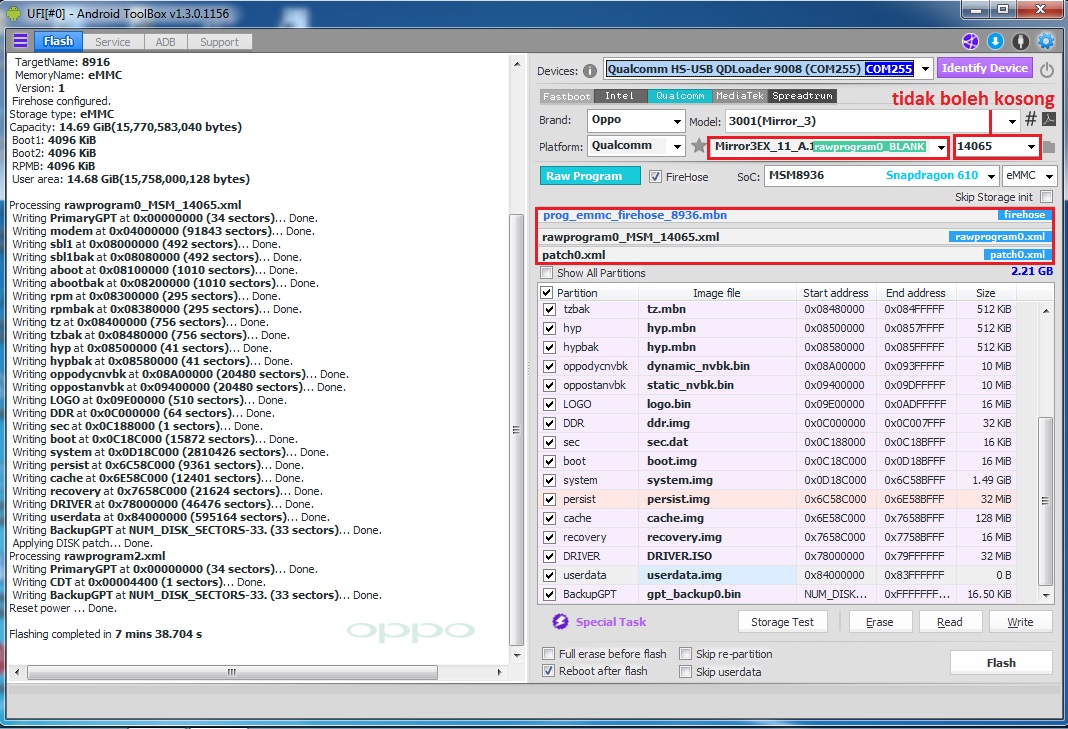Enable Skip userdata checkbox

click(x=685, y=672)
